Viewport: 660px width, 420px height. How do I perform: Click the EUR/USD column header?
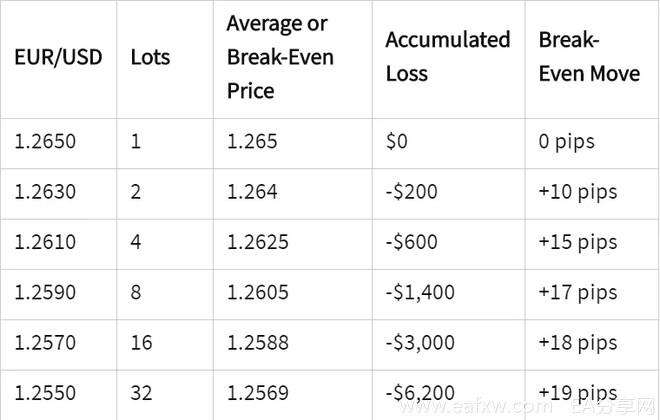click(58, 57)
